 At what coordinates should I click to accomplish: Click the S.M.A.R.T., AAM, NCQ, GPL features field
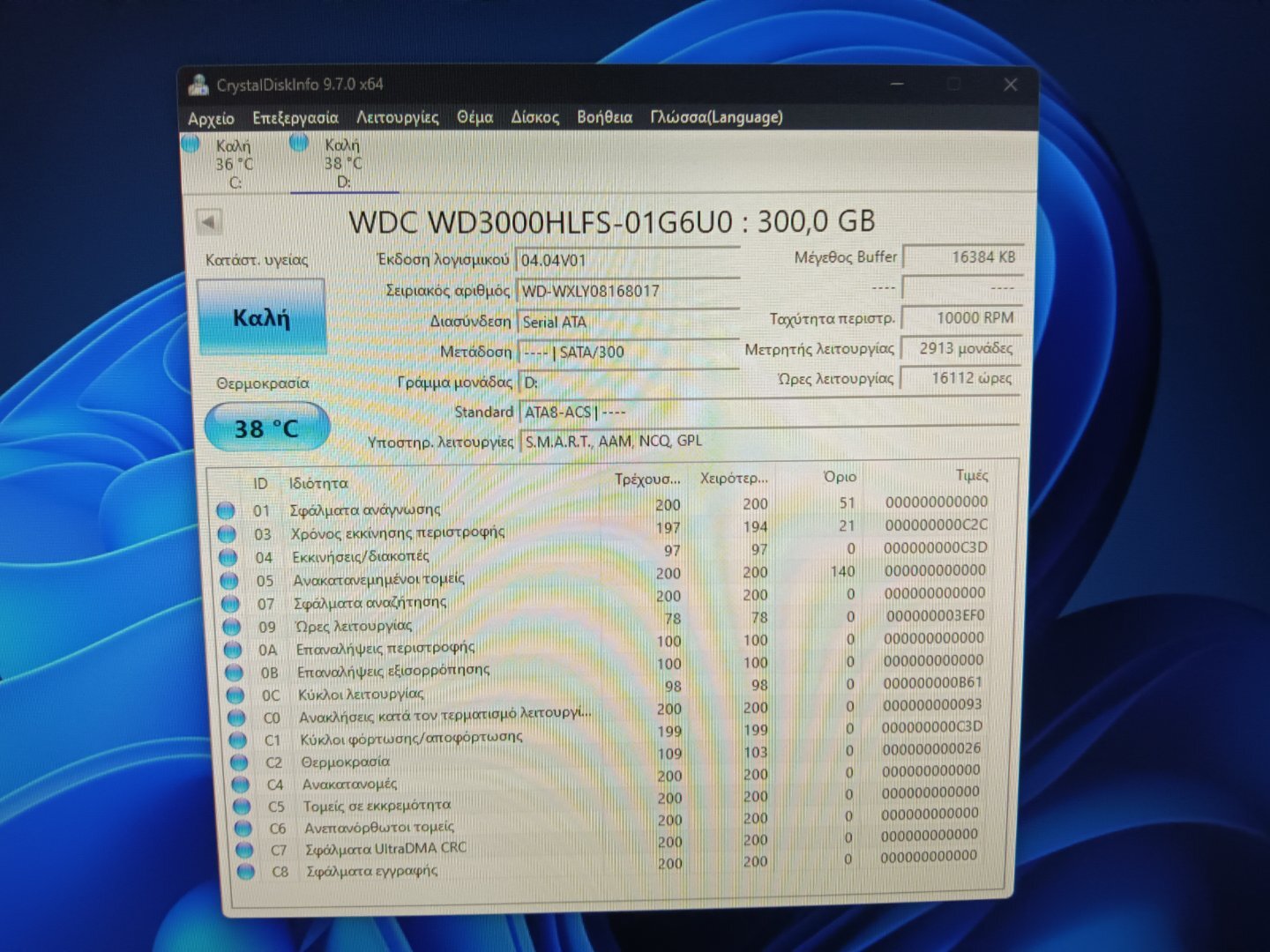770,441
